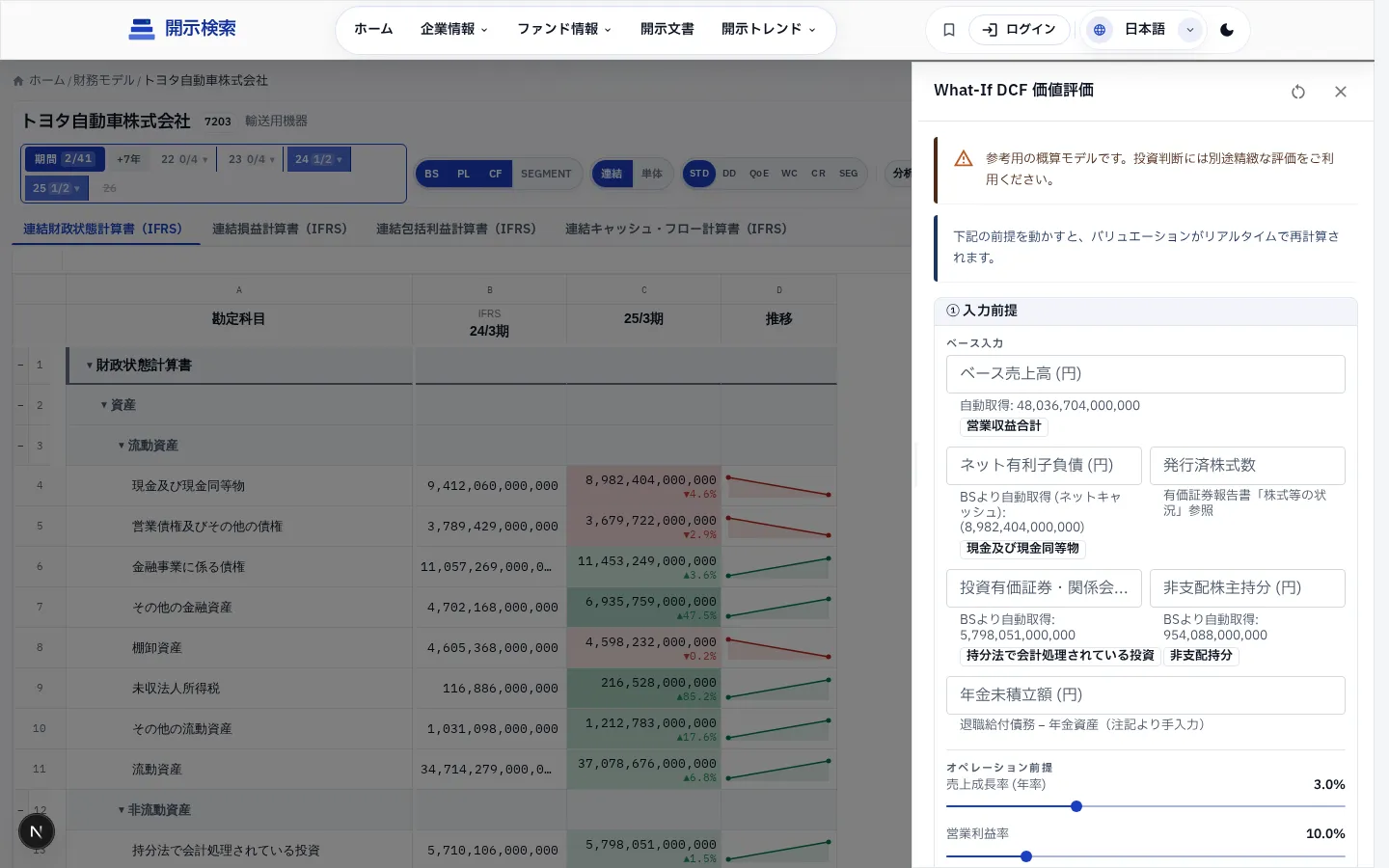This screenshot has height=868, width=1389.
Task: Click the round N badge icon
Action: point(37,831)
